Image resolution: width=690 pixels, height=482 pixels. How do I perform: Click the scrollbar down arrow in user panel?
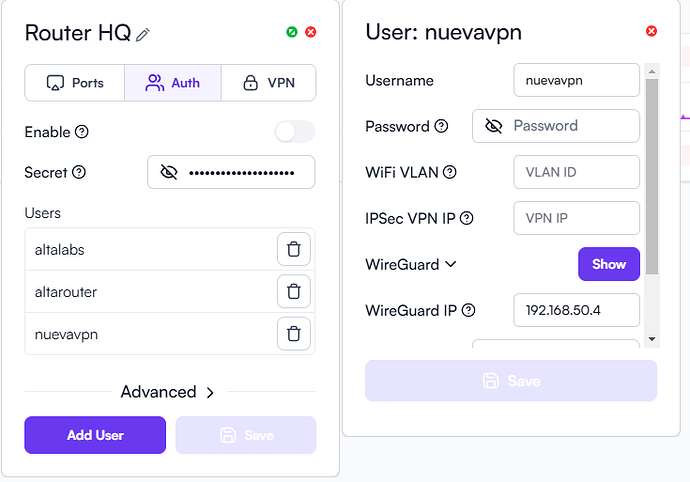click(x=652, y=339)
